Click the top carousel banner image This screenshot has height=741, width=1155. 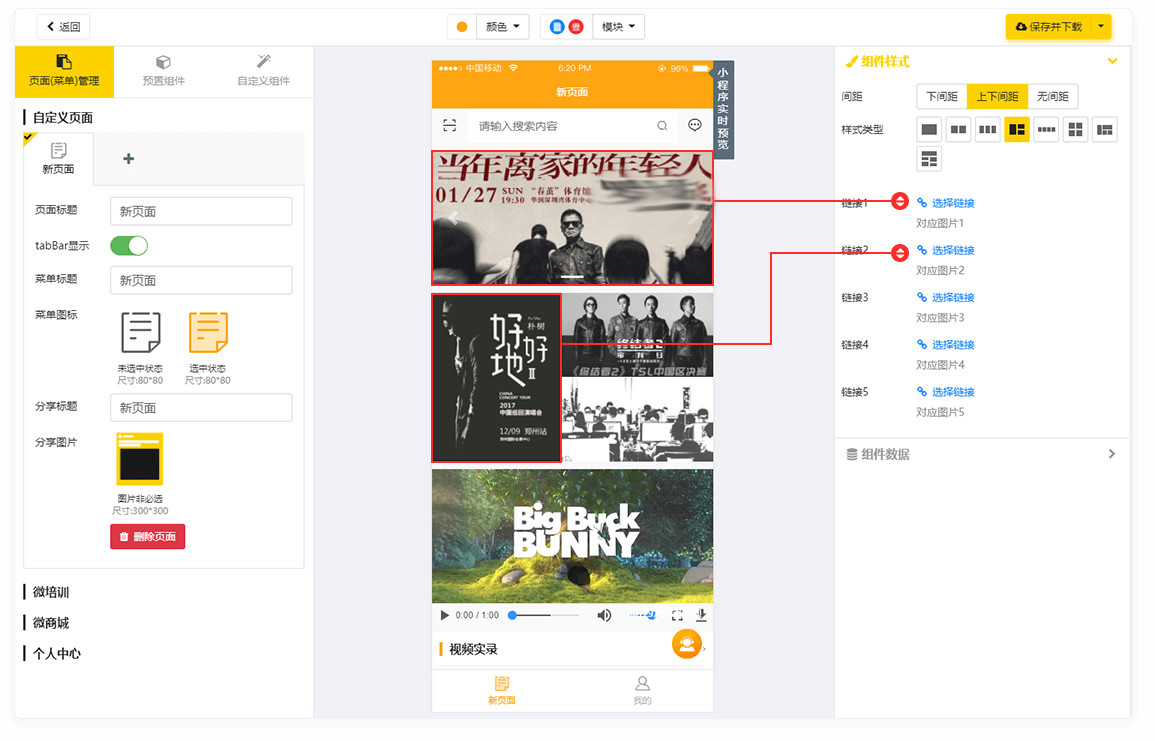(x=572, y=218)
